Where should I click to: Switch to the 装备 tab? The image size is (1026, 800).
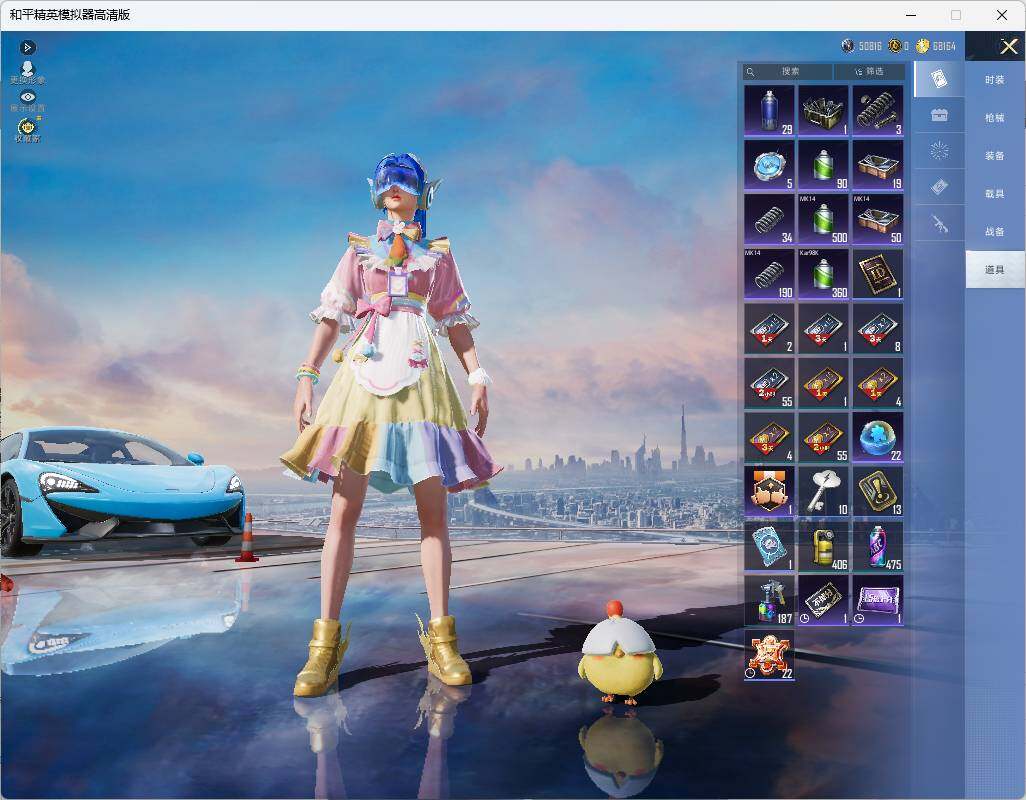(995, 156)
